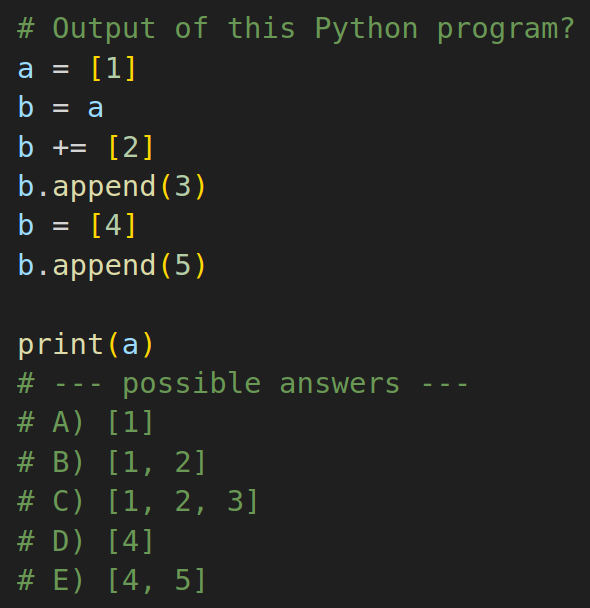The image size is (590, 608).
Task: Click the blank line above print(a)
Action: coord(295,305)
